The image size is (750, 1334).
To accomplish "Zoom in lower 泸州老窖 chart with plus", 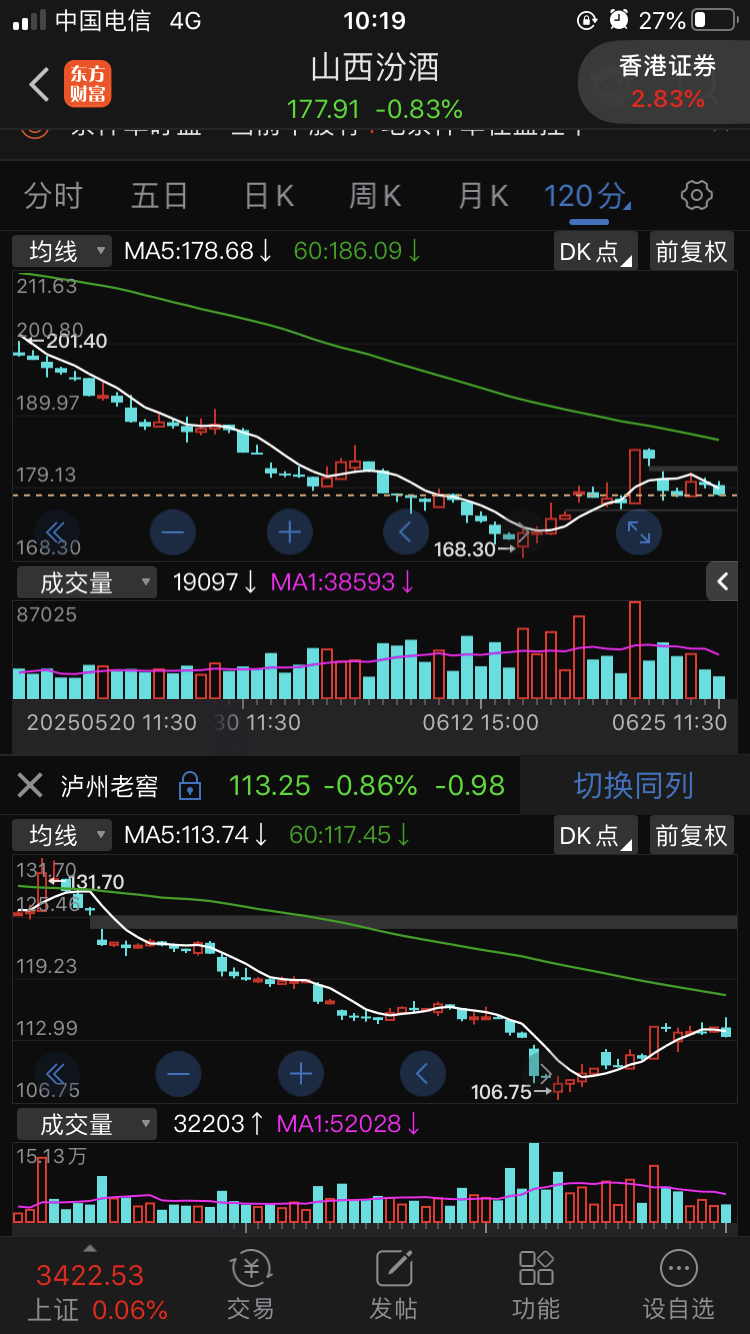I will [301, 1075].
